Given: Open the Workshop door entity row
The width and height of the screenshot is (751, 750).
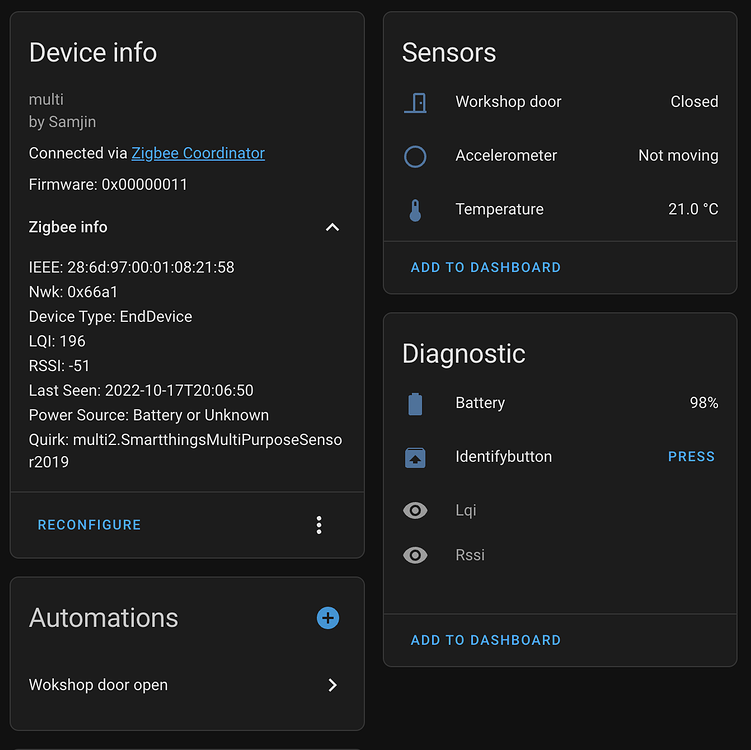Looking at the screenshot, I should click(x=560, y=102).
